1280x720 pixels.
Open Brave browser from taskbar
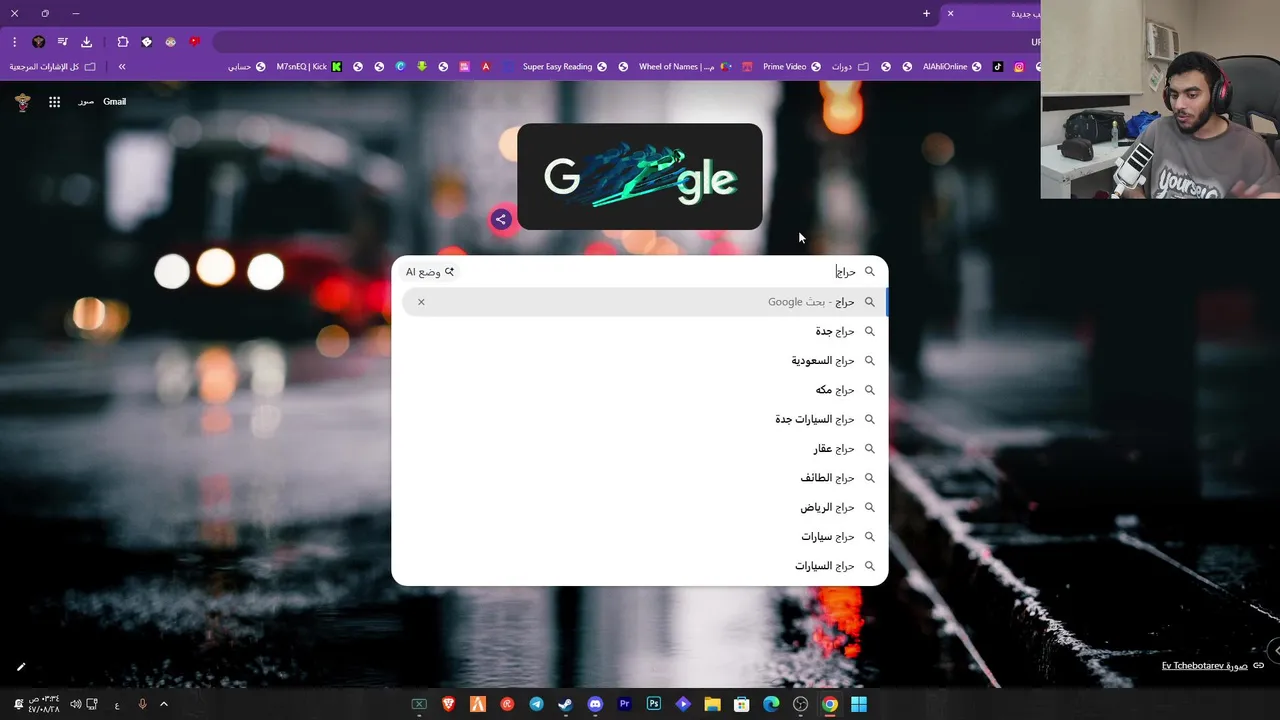coord(449,704)
